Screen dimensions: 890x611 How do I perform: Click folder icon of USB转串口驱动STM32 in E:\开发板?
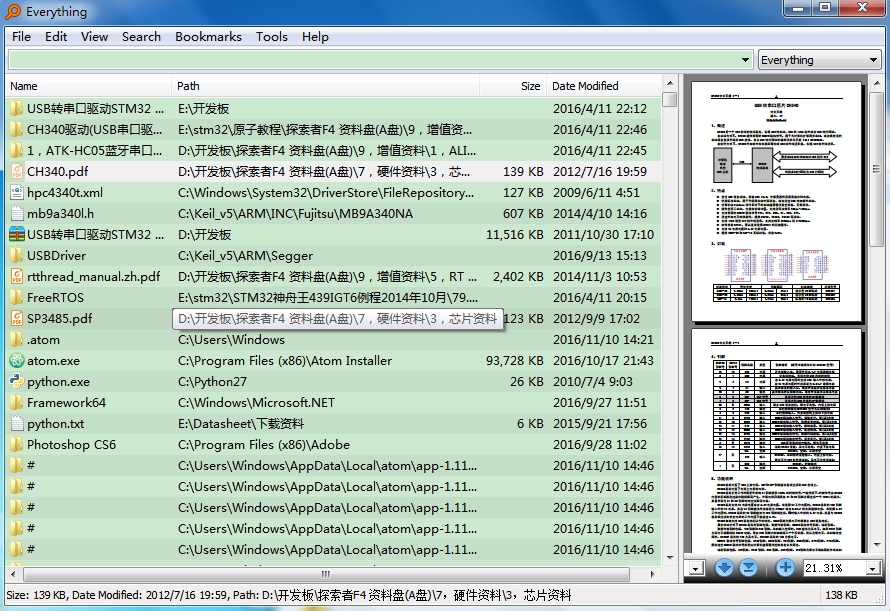tap(17, 108)
